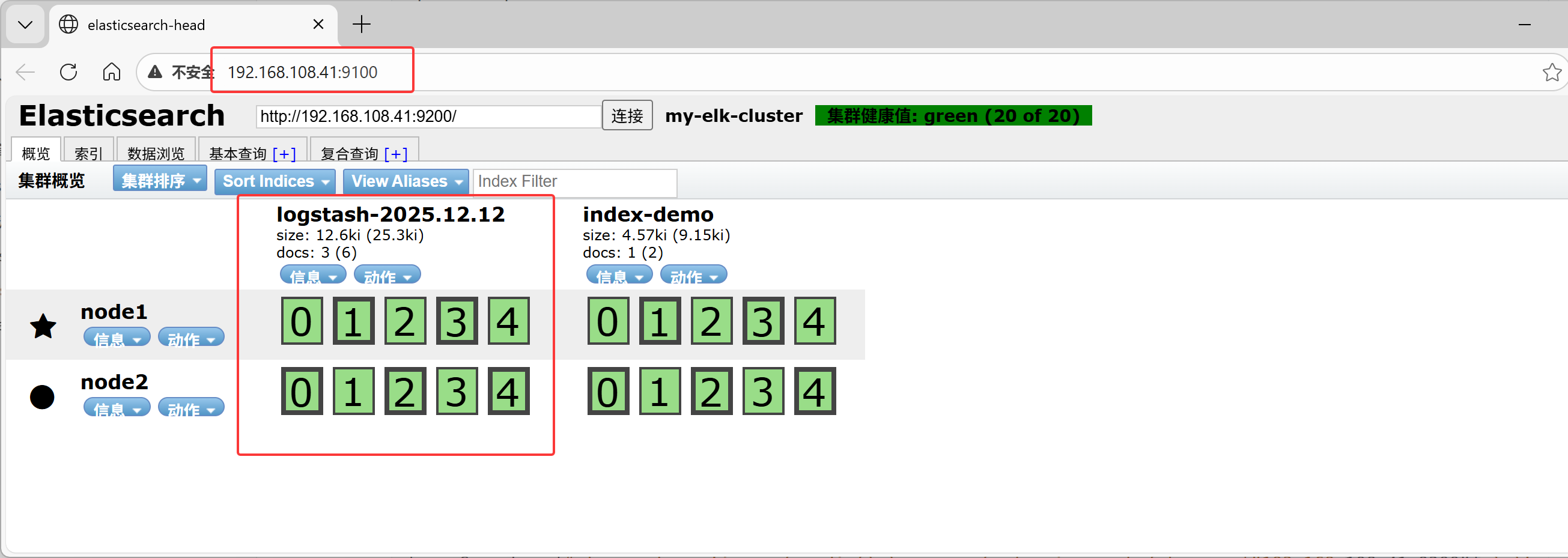This screenshot has height=558, width=1568.
Task: Click logstash-2025.12.12 shard 1 on node1
Action: pyautogui.click(x=354, y=321)
